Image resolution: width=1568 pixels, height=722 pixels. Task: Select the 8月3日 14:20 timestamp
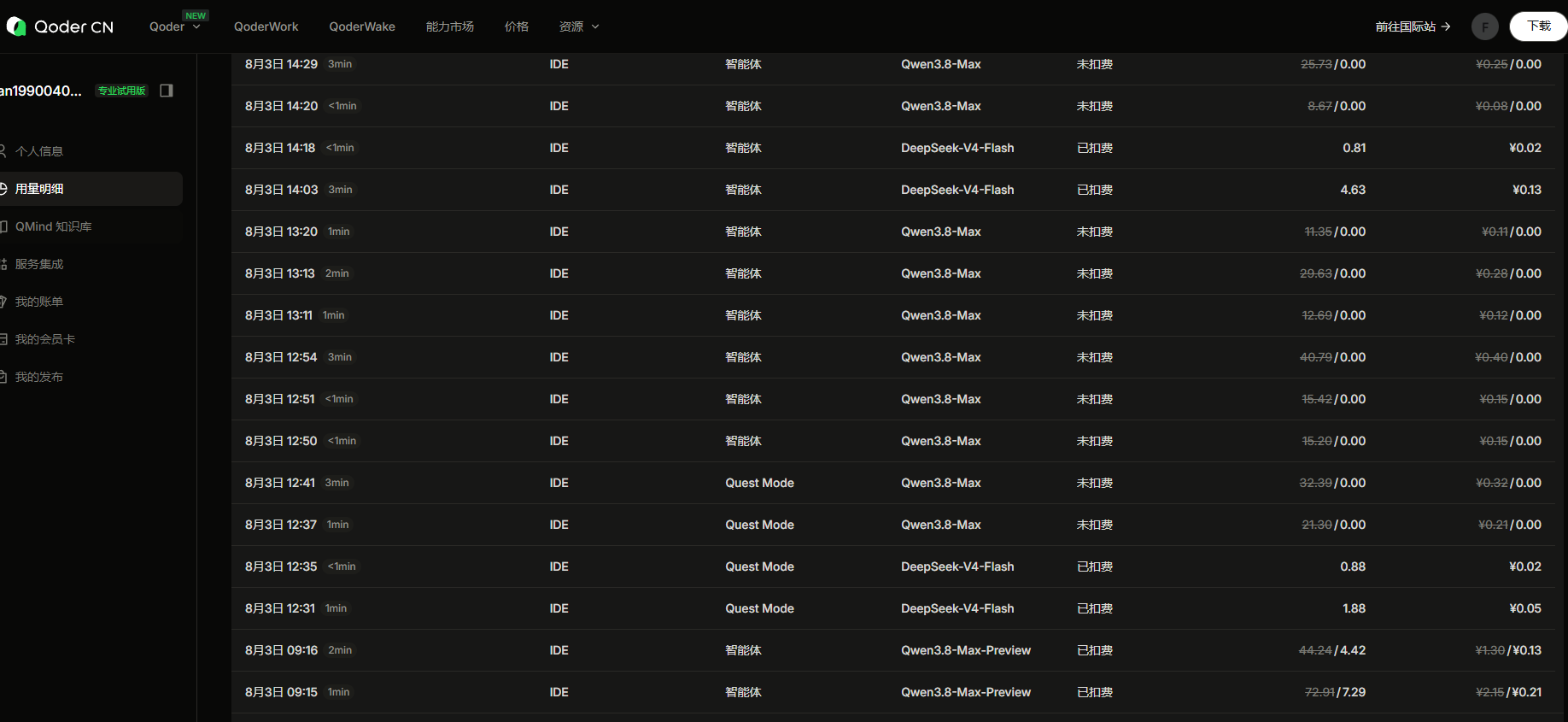(x=281, y=106)
